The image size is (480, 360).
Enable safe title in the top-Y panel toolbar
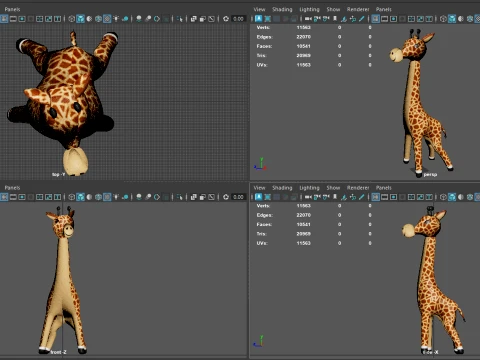[57, 19]
